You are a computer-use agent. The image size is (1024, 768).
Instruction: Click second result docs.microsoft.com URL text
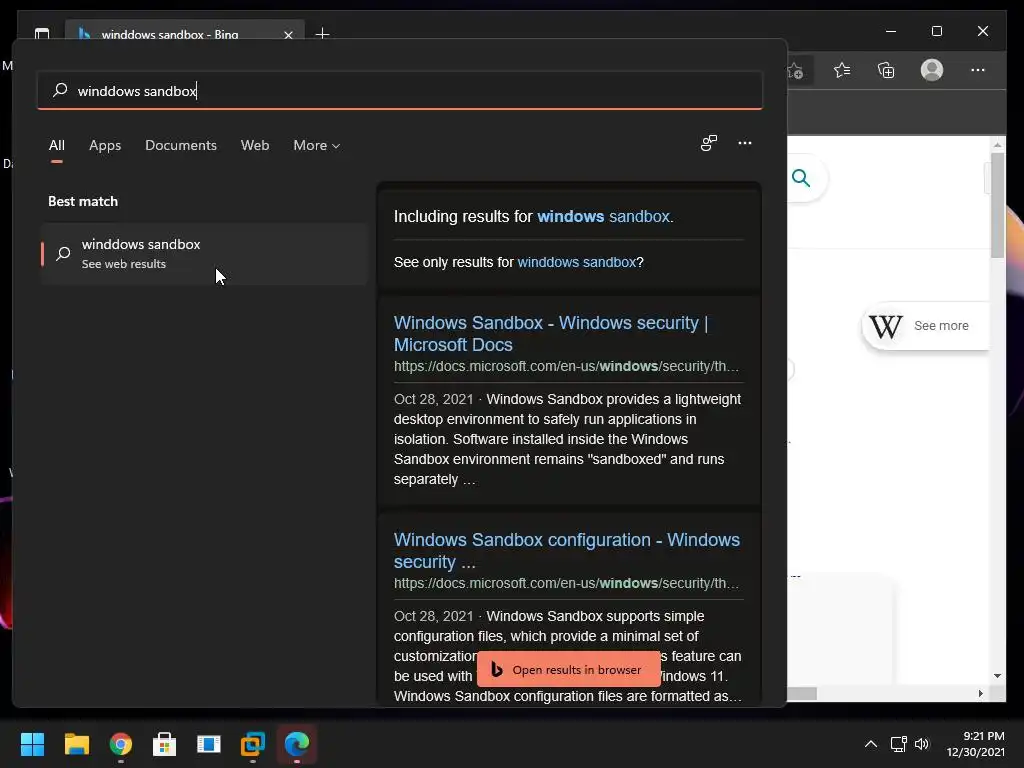pos(566,583)
